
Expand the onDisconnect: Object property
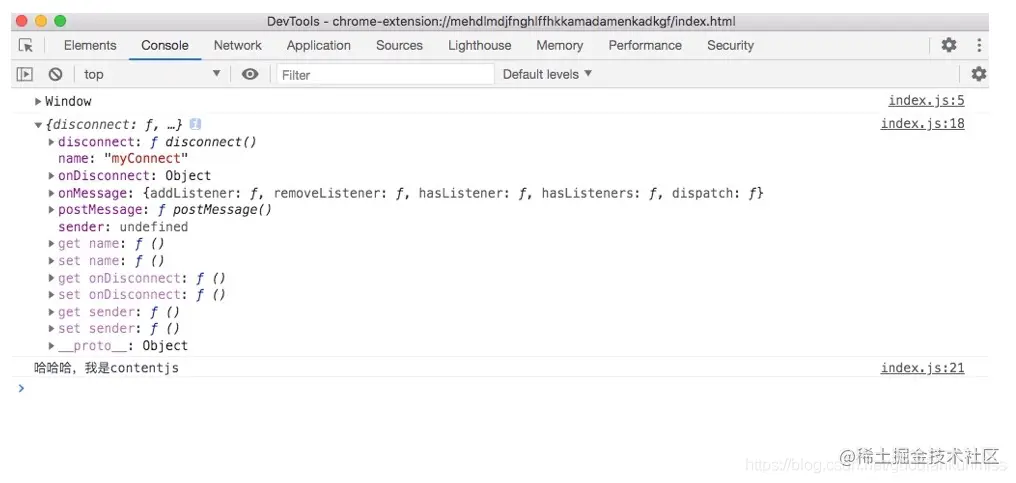pos(52,176)
